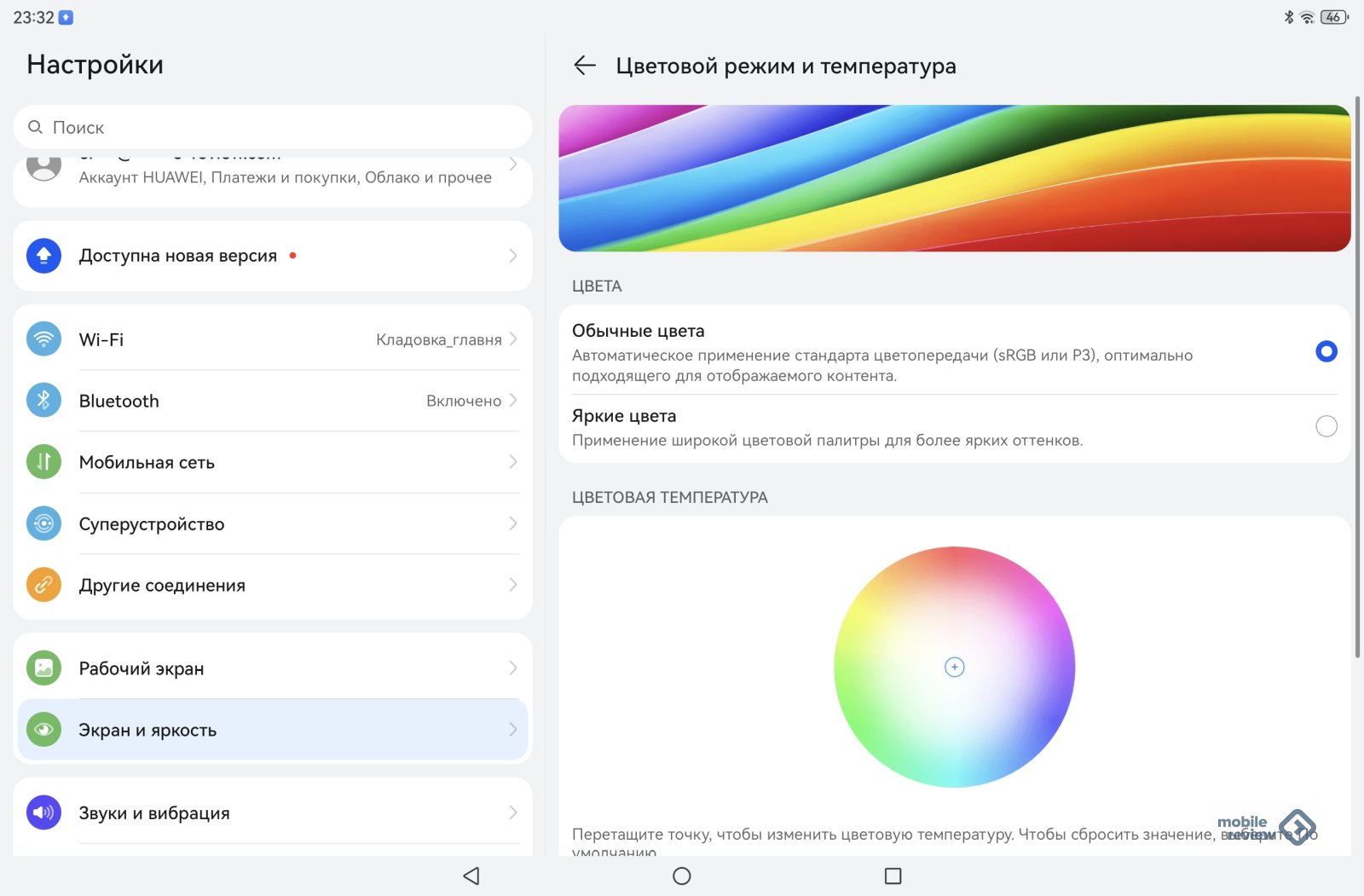Tap the center point of the color temperature wheel
1364x896 pixels.
tap(954, 668)
